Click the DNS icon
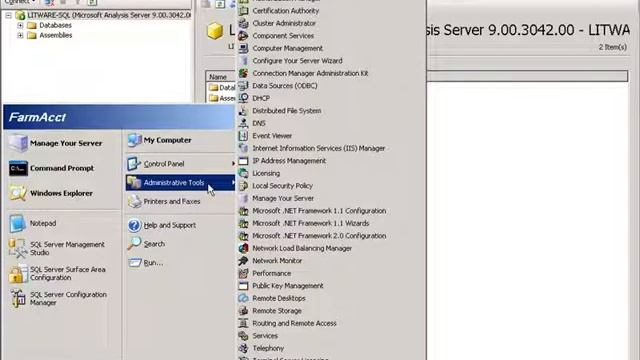 click(x=243, y=123)
